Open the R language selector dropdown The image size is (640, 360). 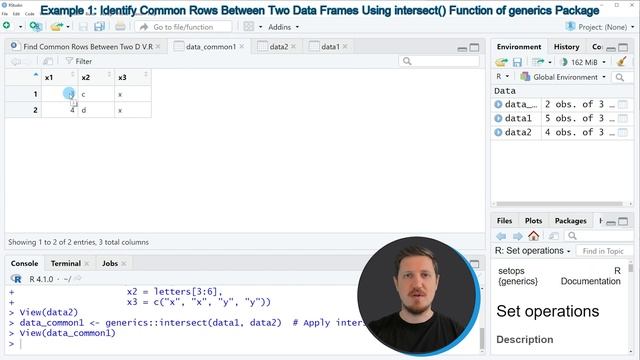(x=502, y=76)
